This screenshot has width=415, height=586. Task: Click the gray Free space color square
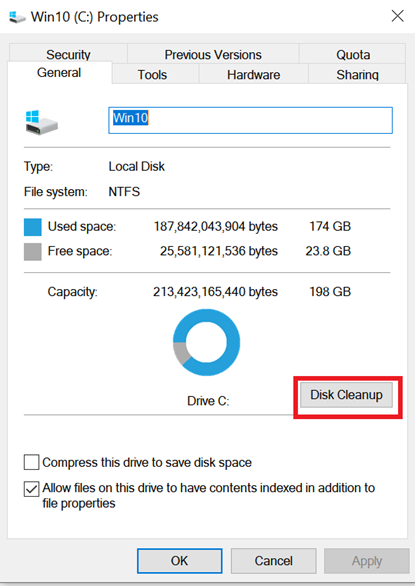(x=33, y=252)
